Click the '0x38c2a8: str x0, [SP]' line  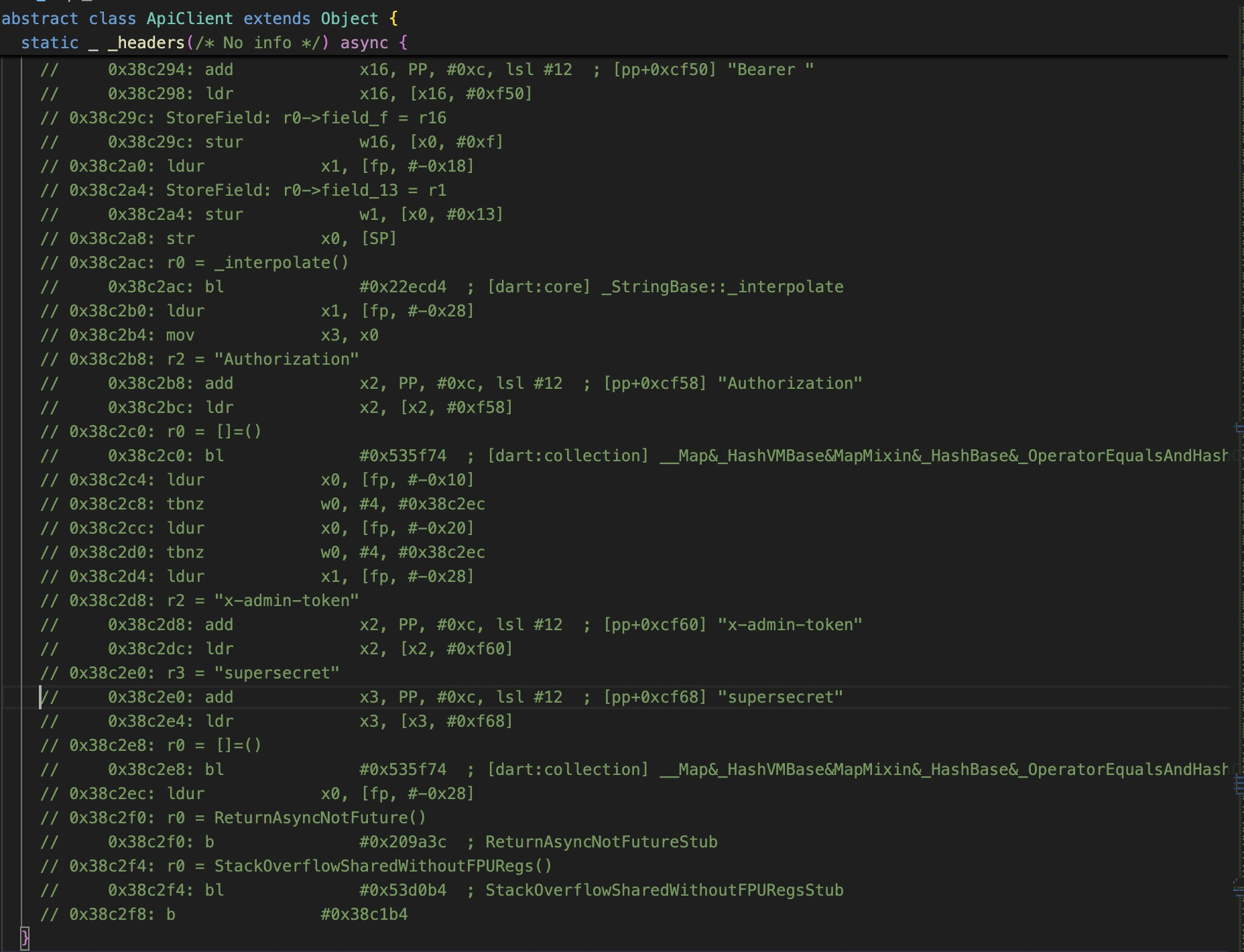(219, 239)
